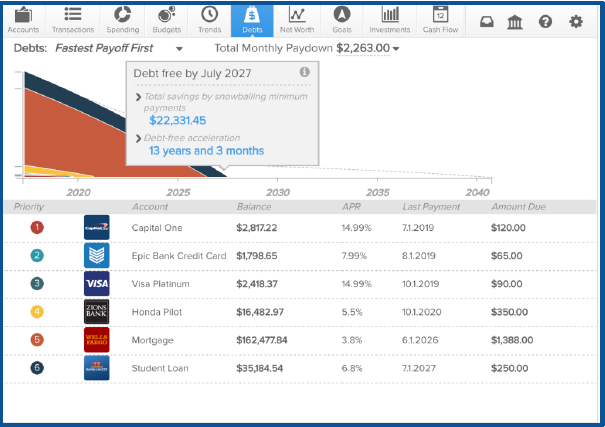This screenshot has height=427, width=605.
Task: Click the 2030 label on chart axis
Action: pyautogui.click(x=278, y=192)
